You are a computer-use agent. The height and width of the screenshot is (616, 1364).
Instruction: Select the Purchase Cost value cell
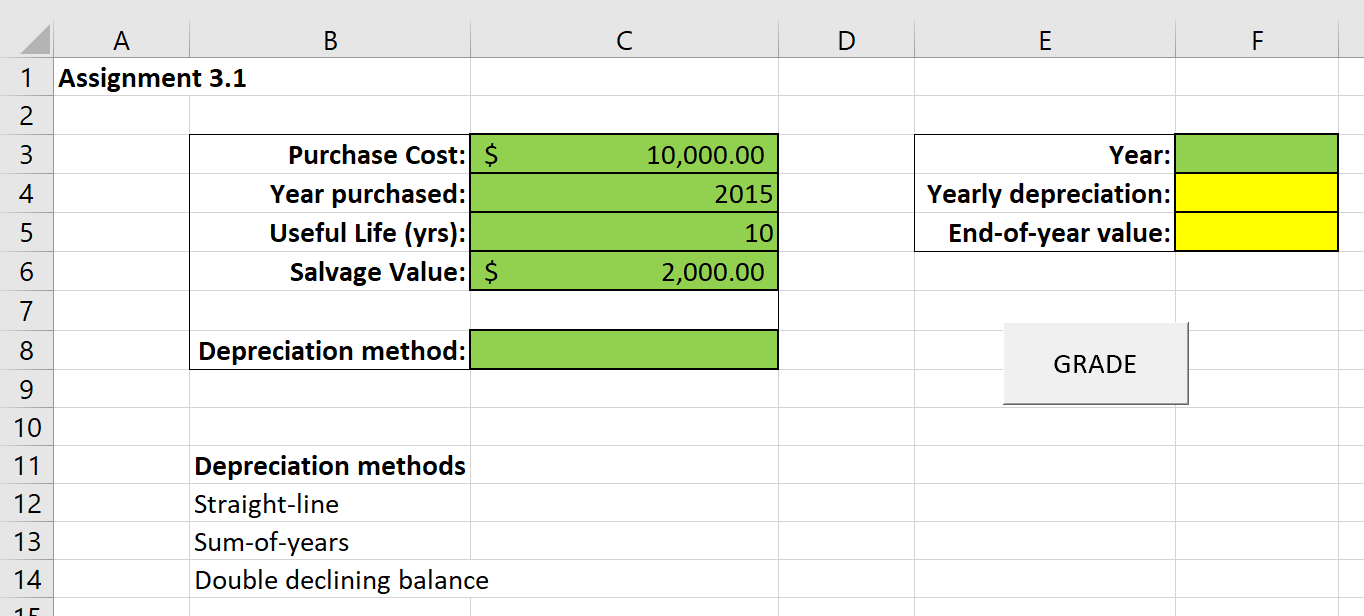tap(624, 154)
